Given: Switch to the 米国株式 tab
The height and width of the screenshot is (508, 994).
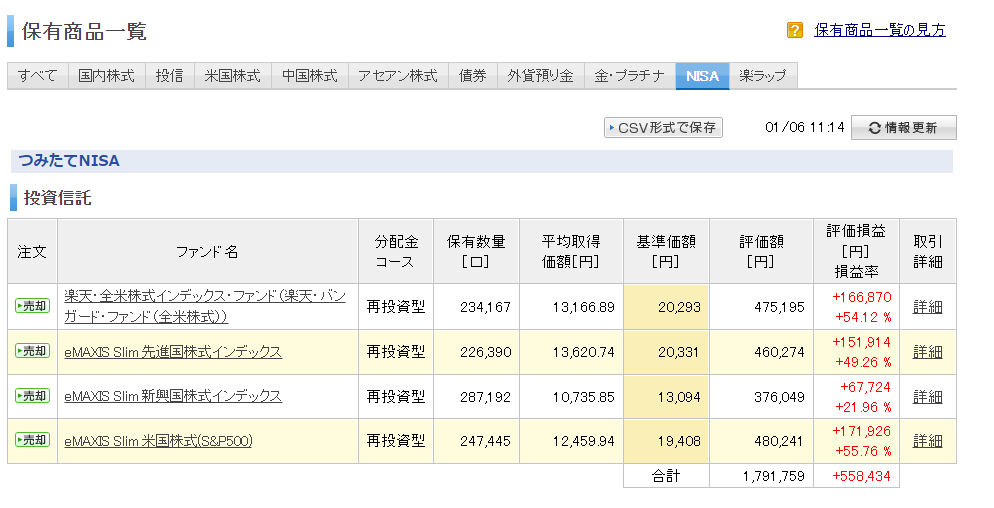Looking at the screenshot, I should point(233,76).
